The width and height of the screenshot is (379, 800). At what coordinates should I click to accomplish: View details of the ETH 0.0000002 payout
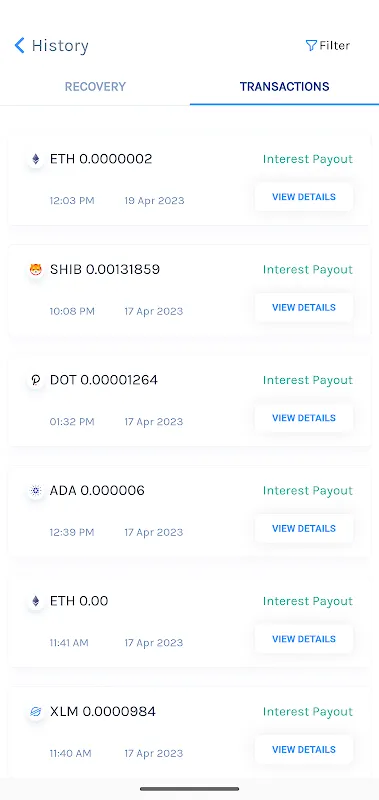(304, 197)
